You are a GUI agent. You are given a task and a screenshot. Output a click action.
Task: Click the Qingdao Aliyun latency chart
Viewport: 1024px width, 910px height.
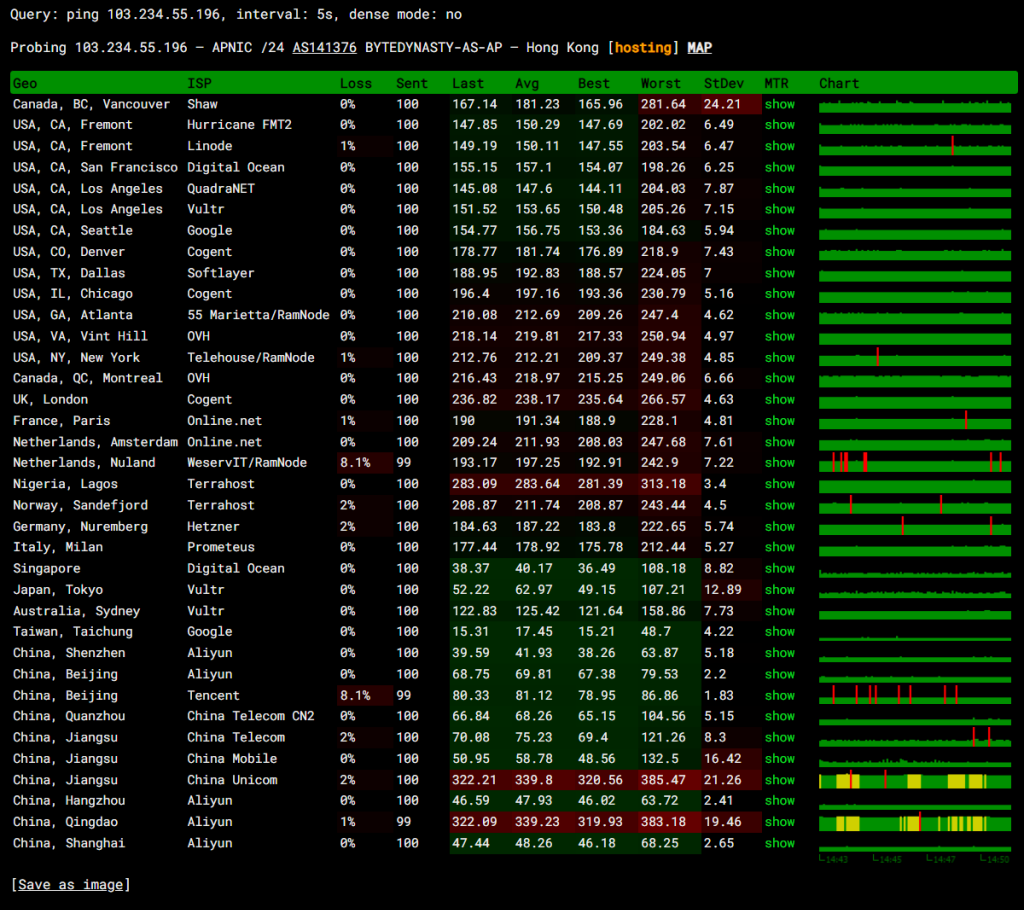point(915,822)
